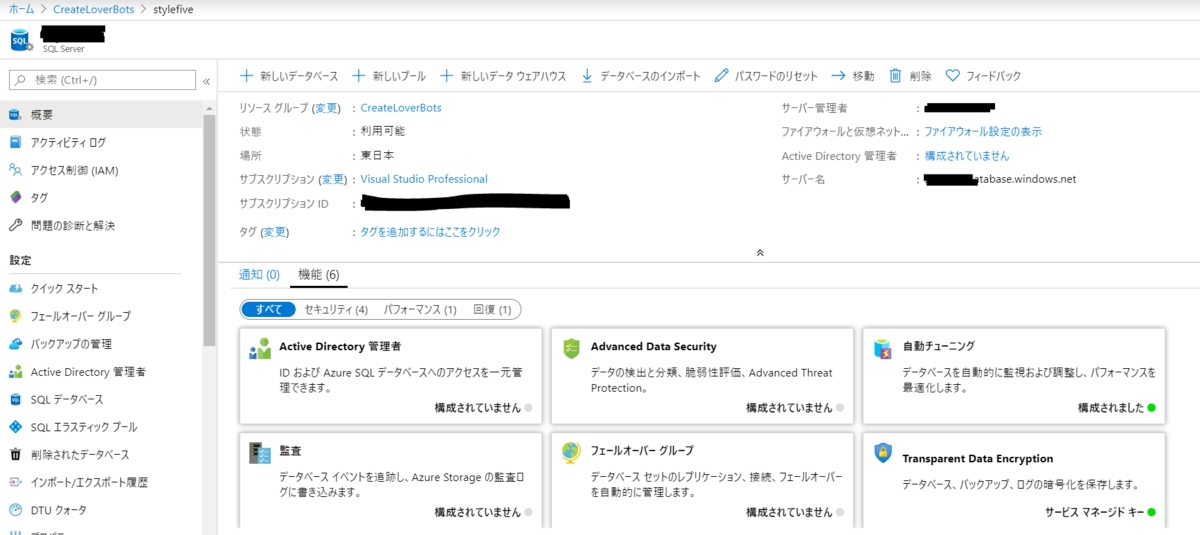Open the CreateLoverBots resource group link
1200x535 pixels.
tap(401, 108)
